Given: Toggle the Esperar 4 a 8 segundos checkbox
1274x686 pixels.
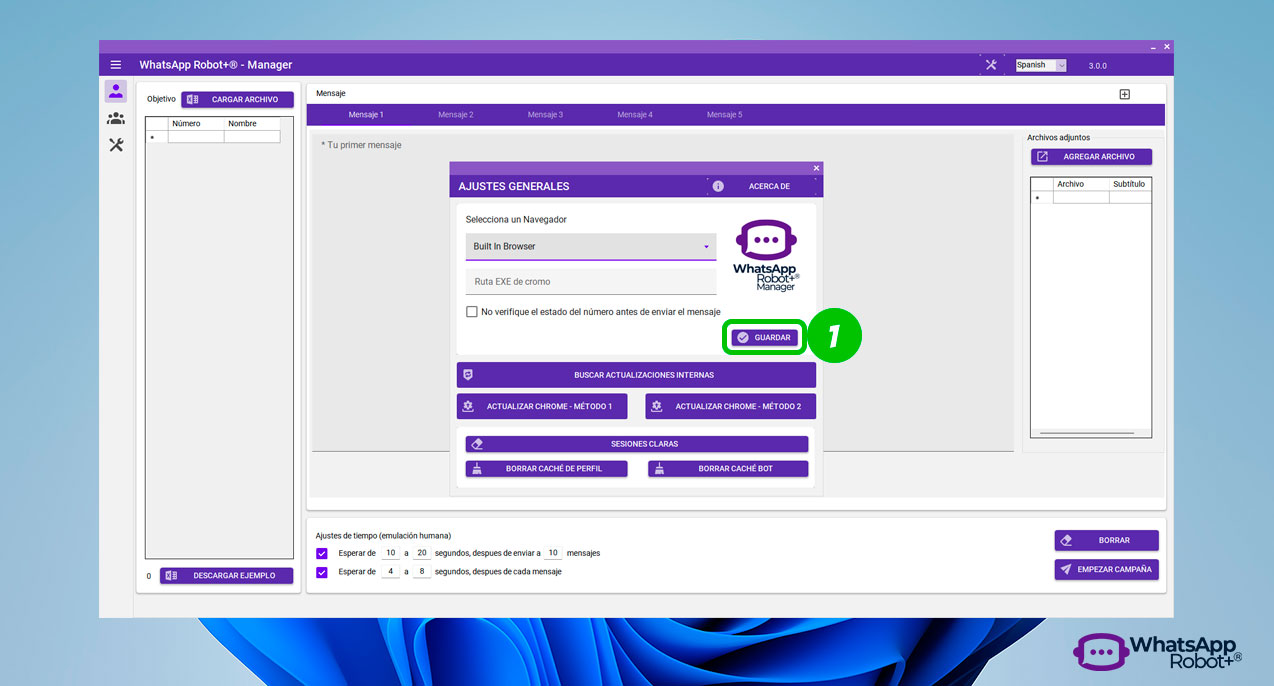Looking at the screenshot, I should tap(321, 573).
